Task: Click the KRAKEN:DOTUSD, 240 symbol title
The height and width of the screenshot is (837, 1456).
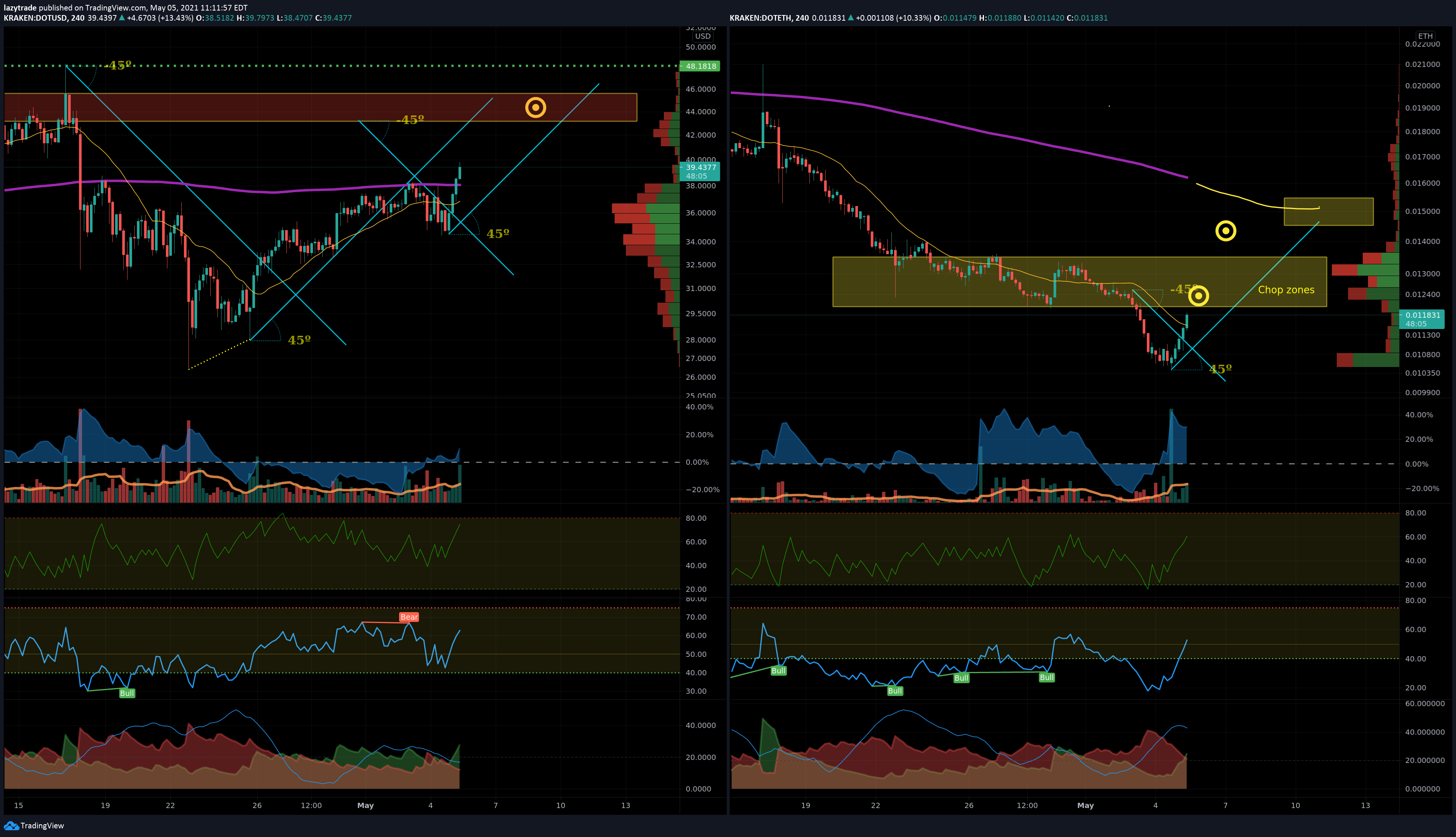Action: tap(44, 18)
